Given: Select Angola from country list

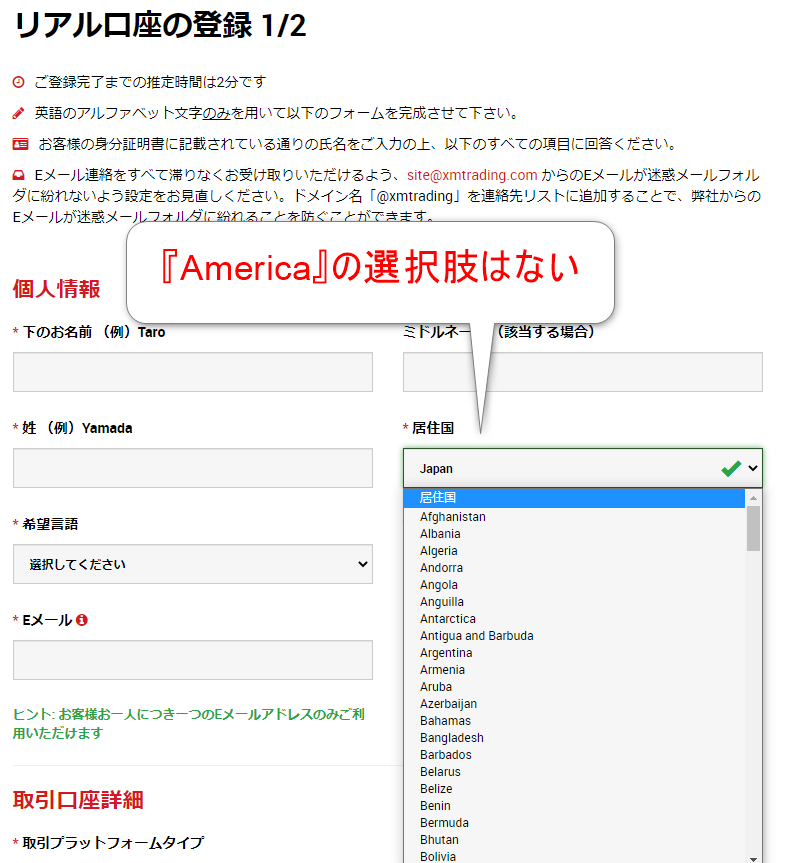Looking at the screenshot, I should pos(574,585).
